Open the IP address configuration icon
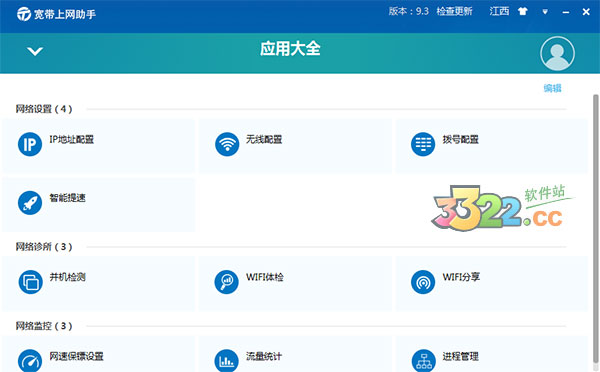This screenshot has height=372, width=600. 30,144
